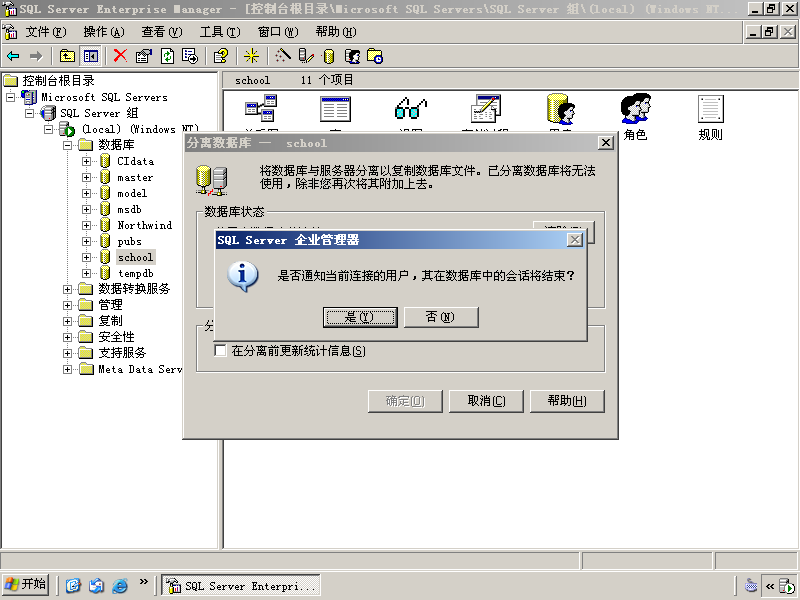
Task: Open the users icon in the right pane
Action: (561, 108)
